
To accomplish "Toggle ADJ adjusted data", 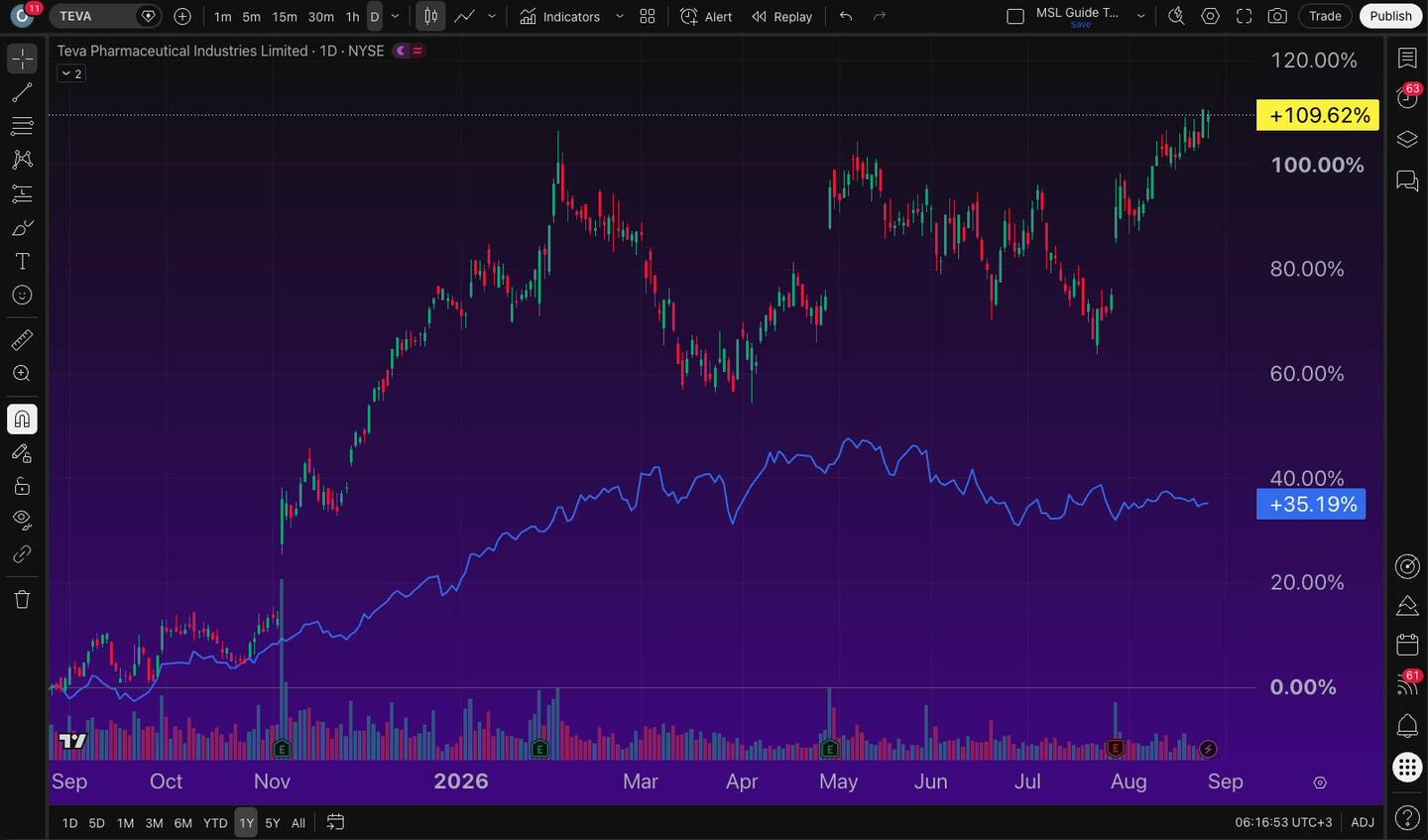I will tap(1363, 822).
